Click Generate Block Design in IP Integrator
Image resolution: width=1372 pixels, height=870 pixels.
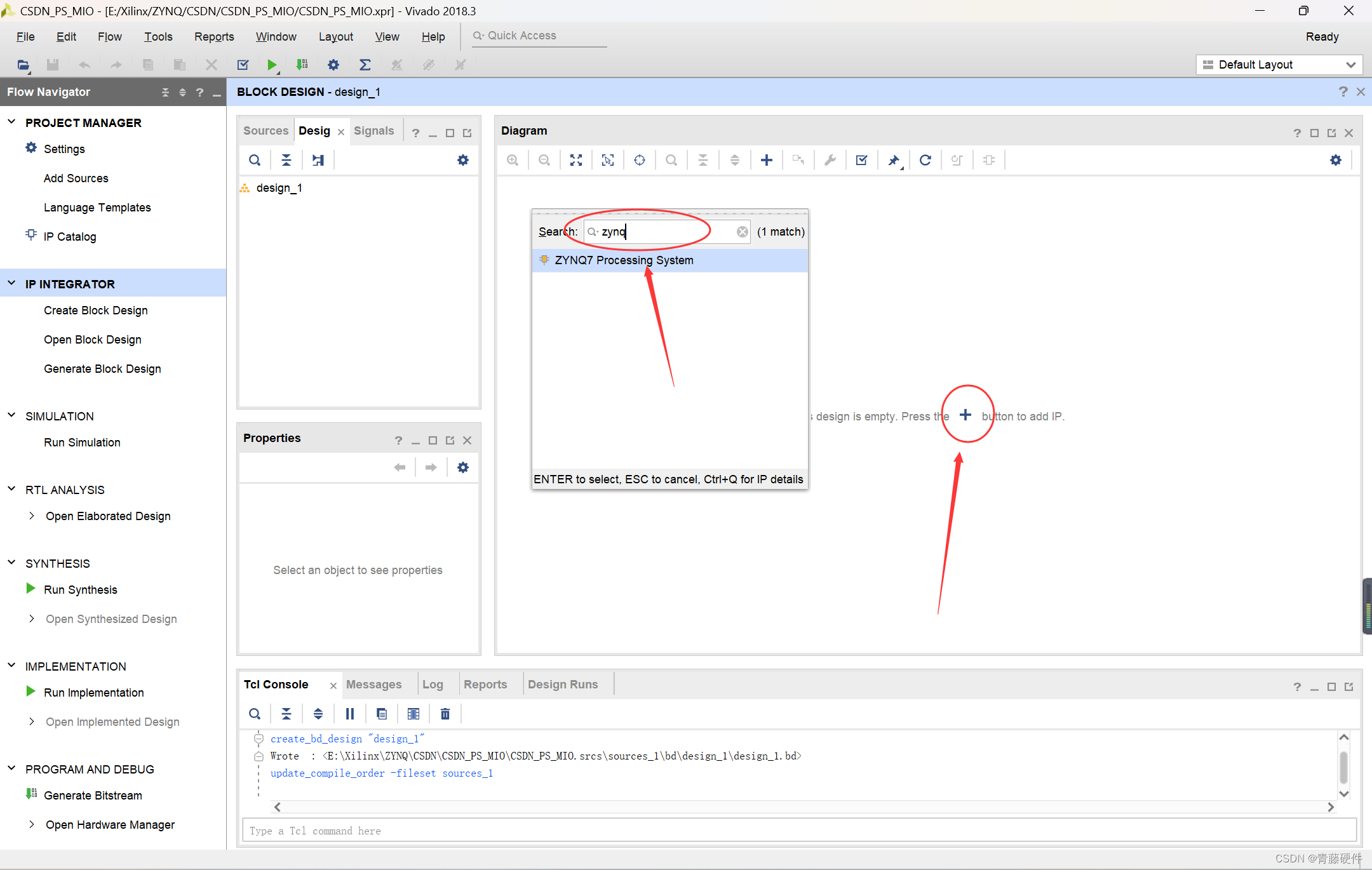[102, 369]
